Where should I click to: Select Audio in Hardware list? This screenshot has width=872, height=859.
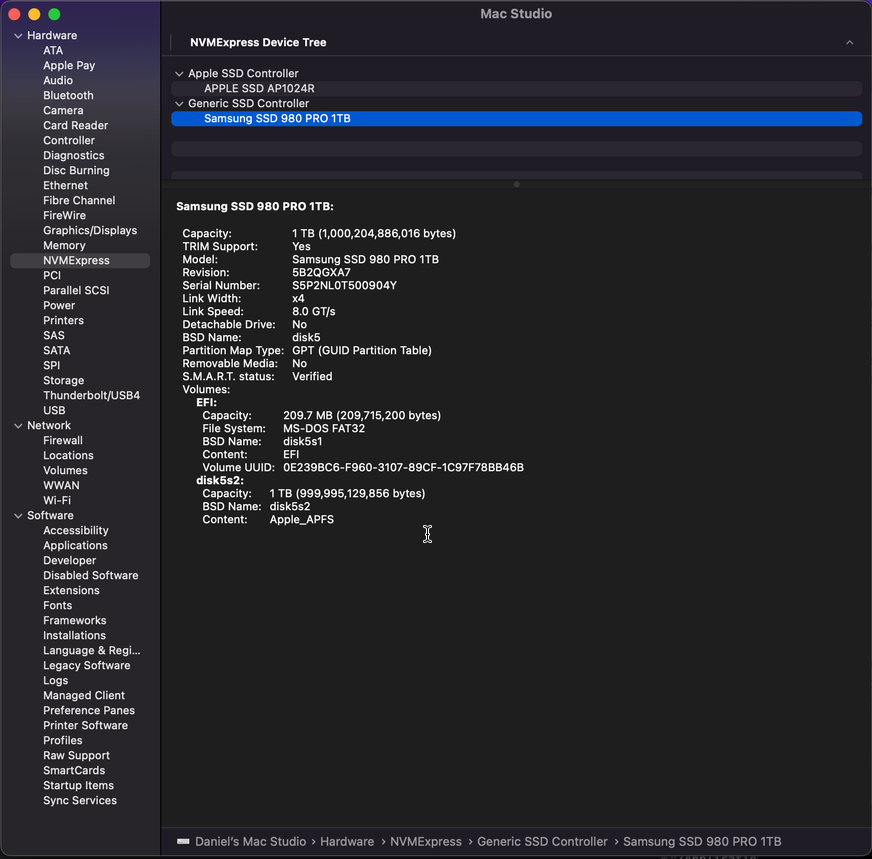[x=58, y=81]
